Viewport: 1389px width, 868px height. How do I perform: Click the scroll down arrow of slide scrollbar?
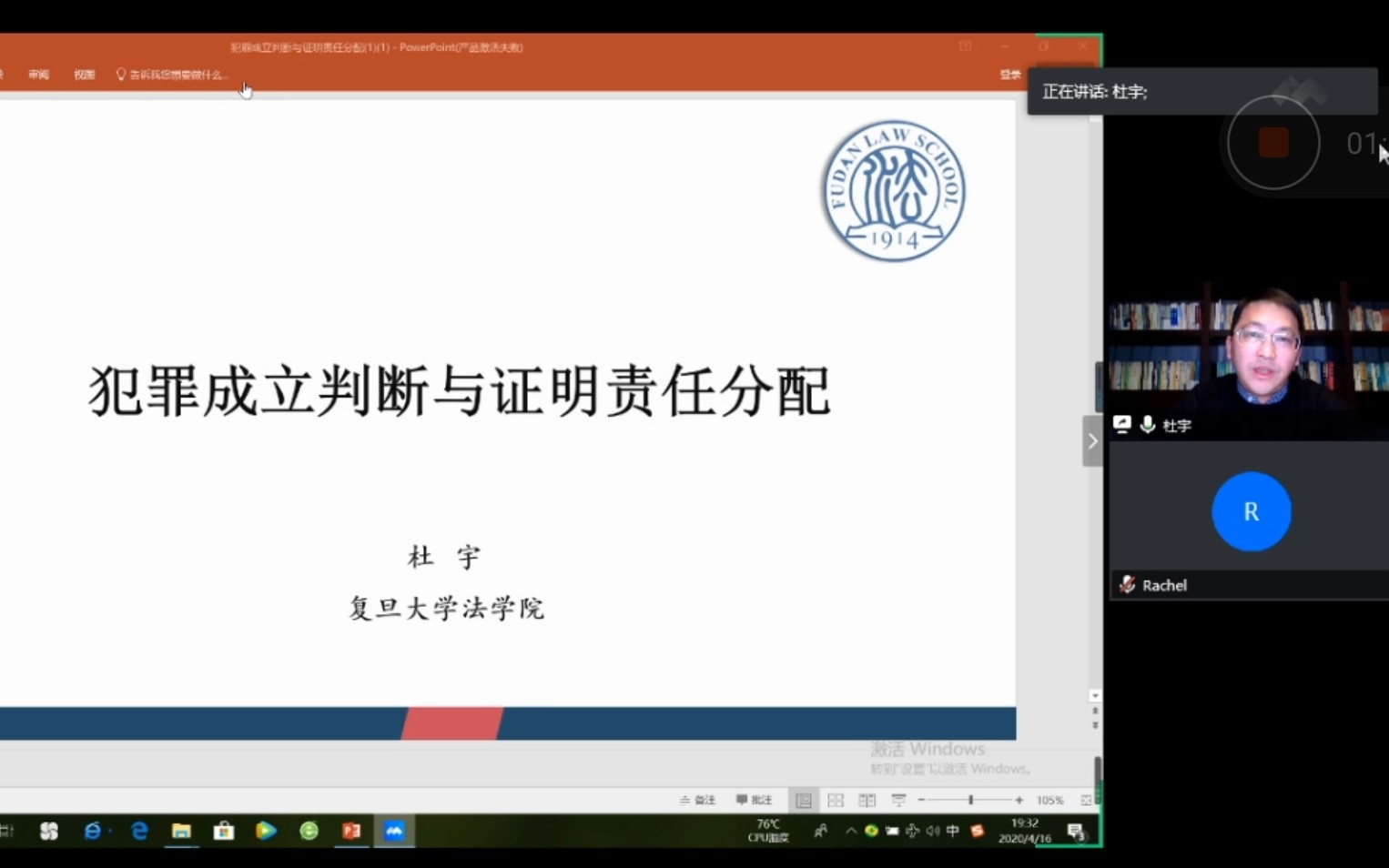(x=1095, y=695)
